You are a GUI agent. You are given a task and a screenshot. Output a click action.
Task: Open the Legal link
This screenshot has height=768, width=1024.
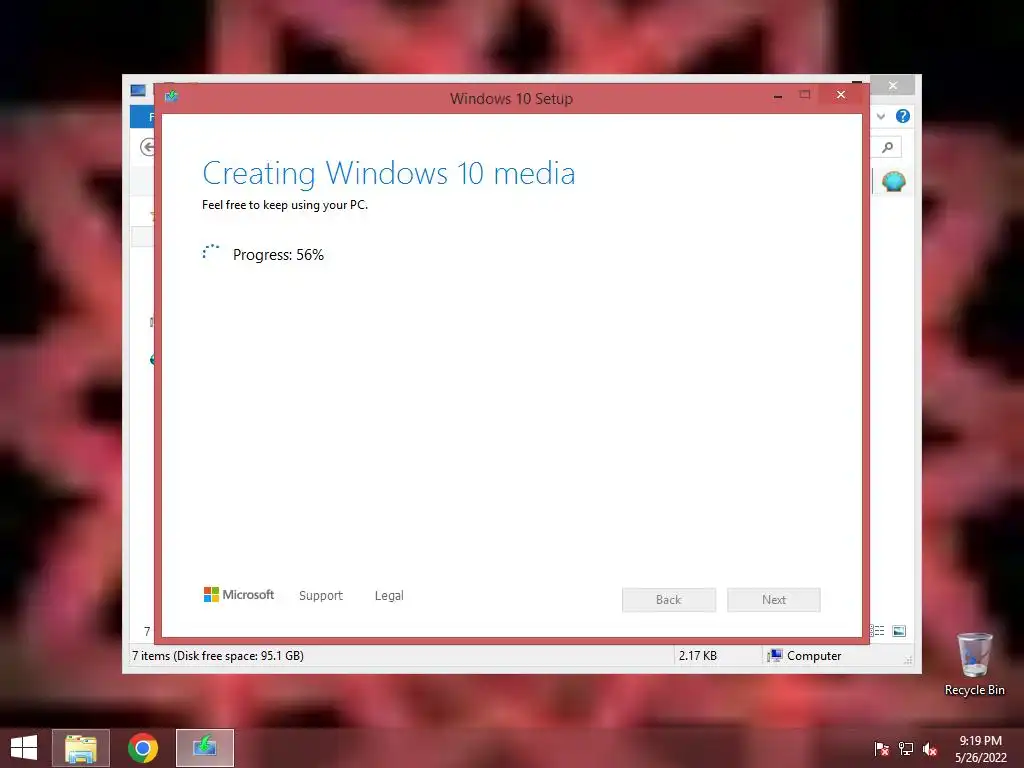pos(389,596)
